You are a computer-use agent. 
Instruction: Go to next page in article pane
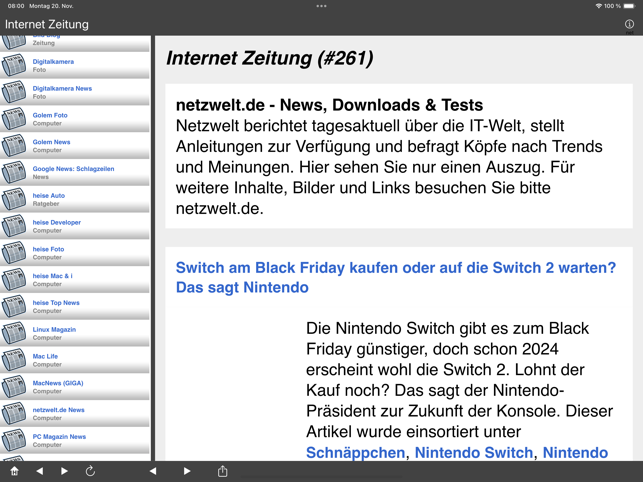(x=187, y=471)
